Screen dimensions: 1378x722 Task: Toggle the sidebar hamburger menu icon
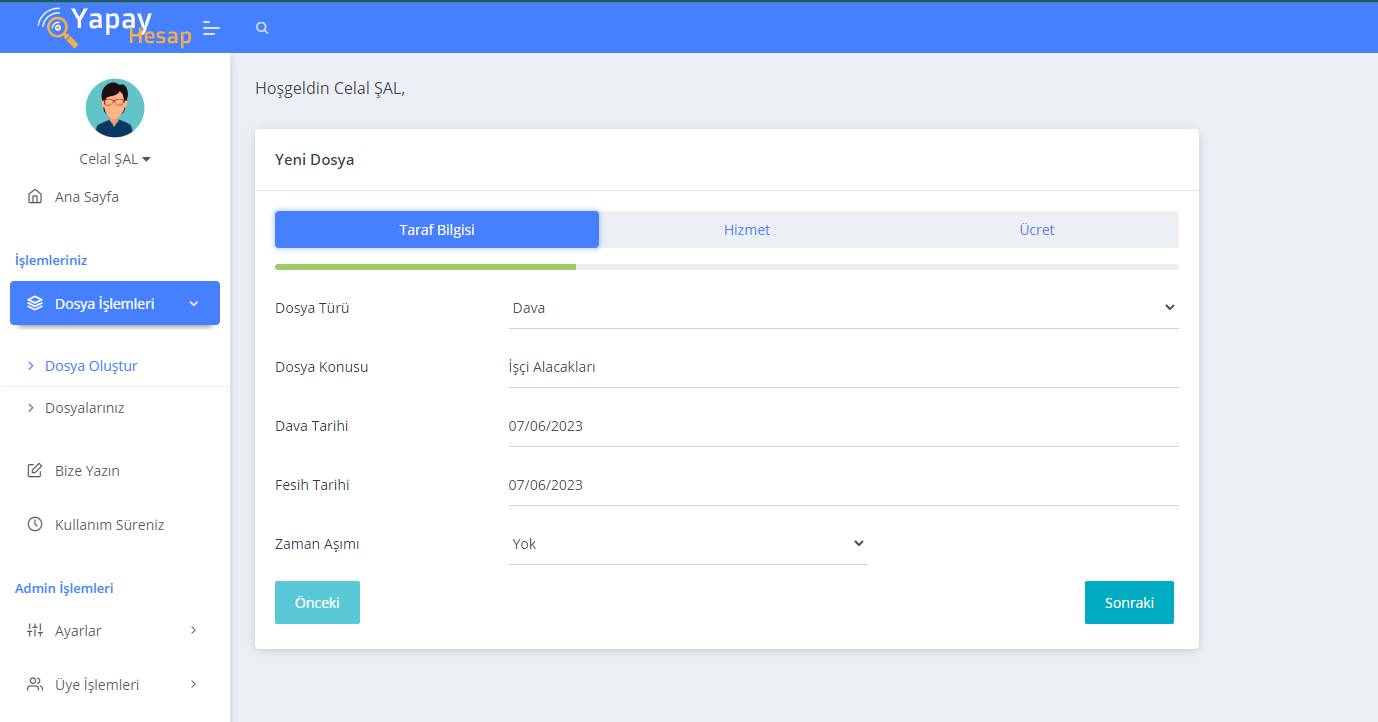click(x=211, y=28)
